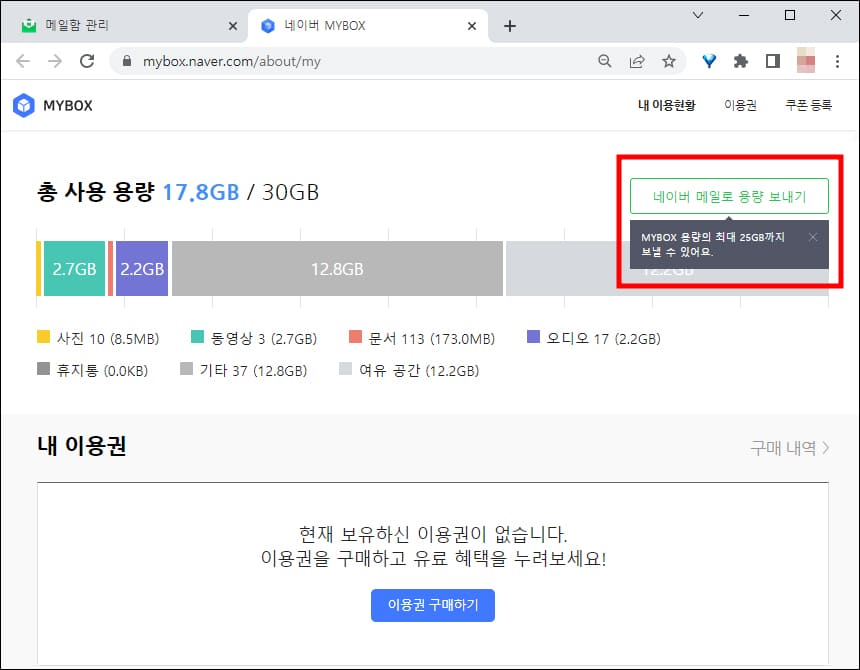Click the bookmark star icon
The image size is (860, 670).
click(669, 61)
